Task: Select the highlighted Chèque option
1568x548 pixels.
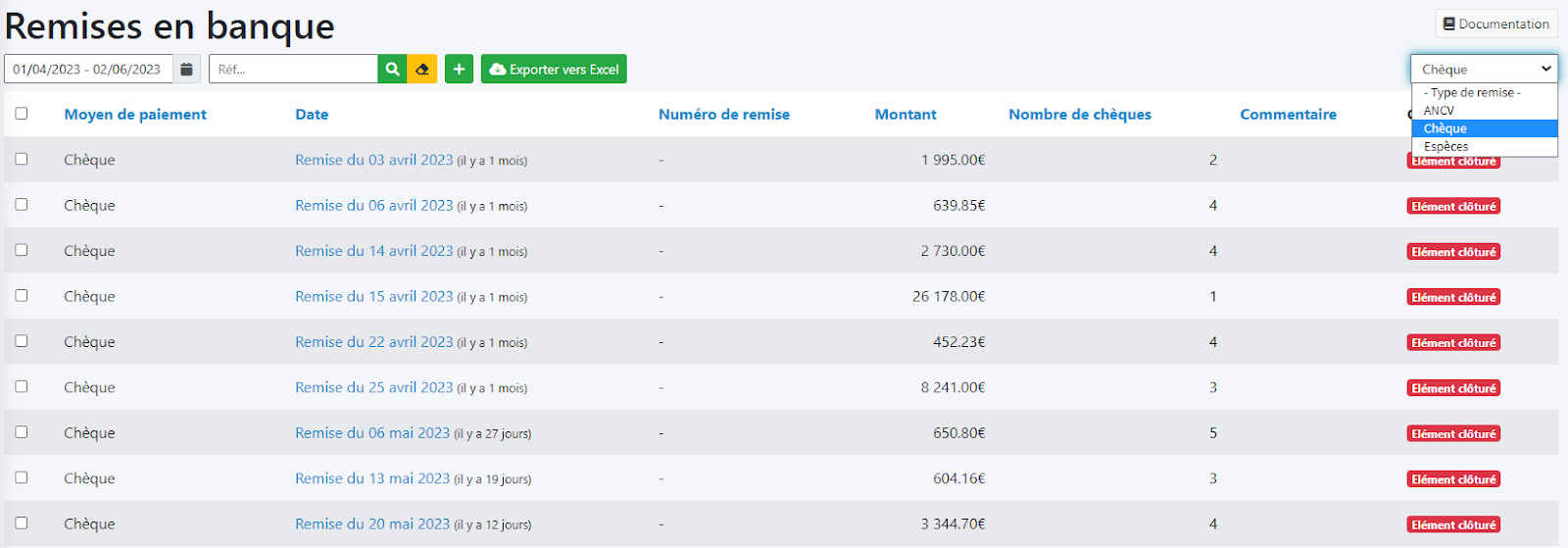Action: click(1445, 128)
